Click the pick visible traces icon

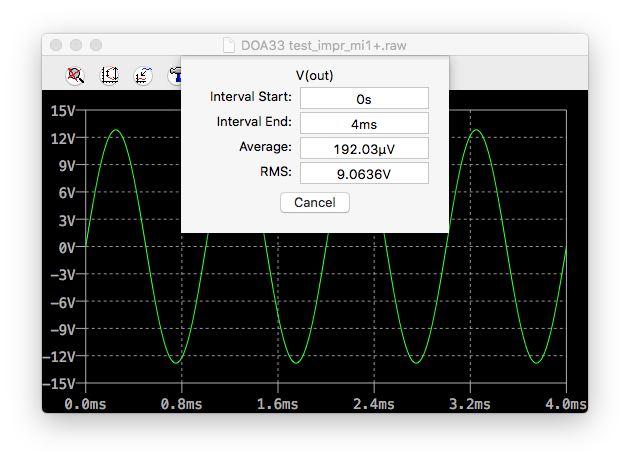pyautogui.click(x=143, y=75)
